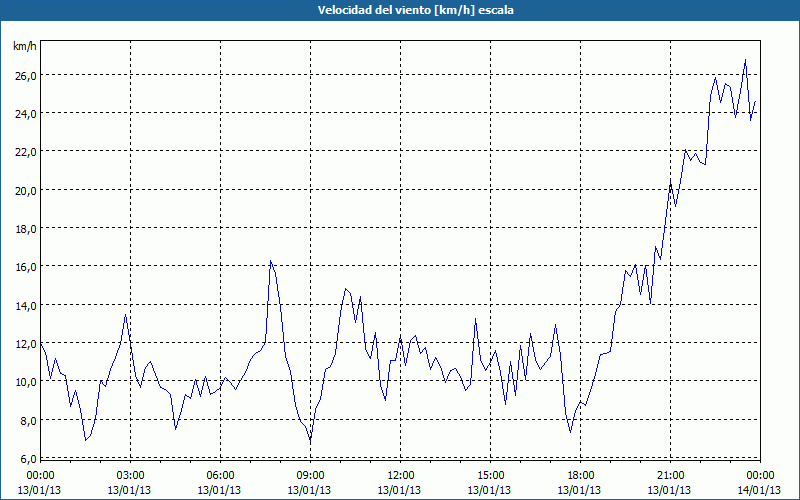
Task: Click the 12:00 time label
Action: pos(401,476)
